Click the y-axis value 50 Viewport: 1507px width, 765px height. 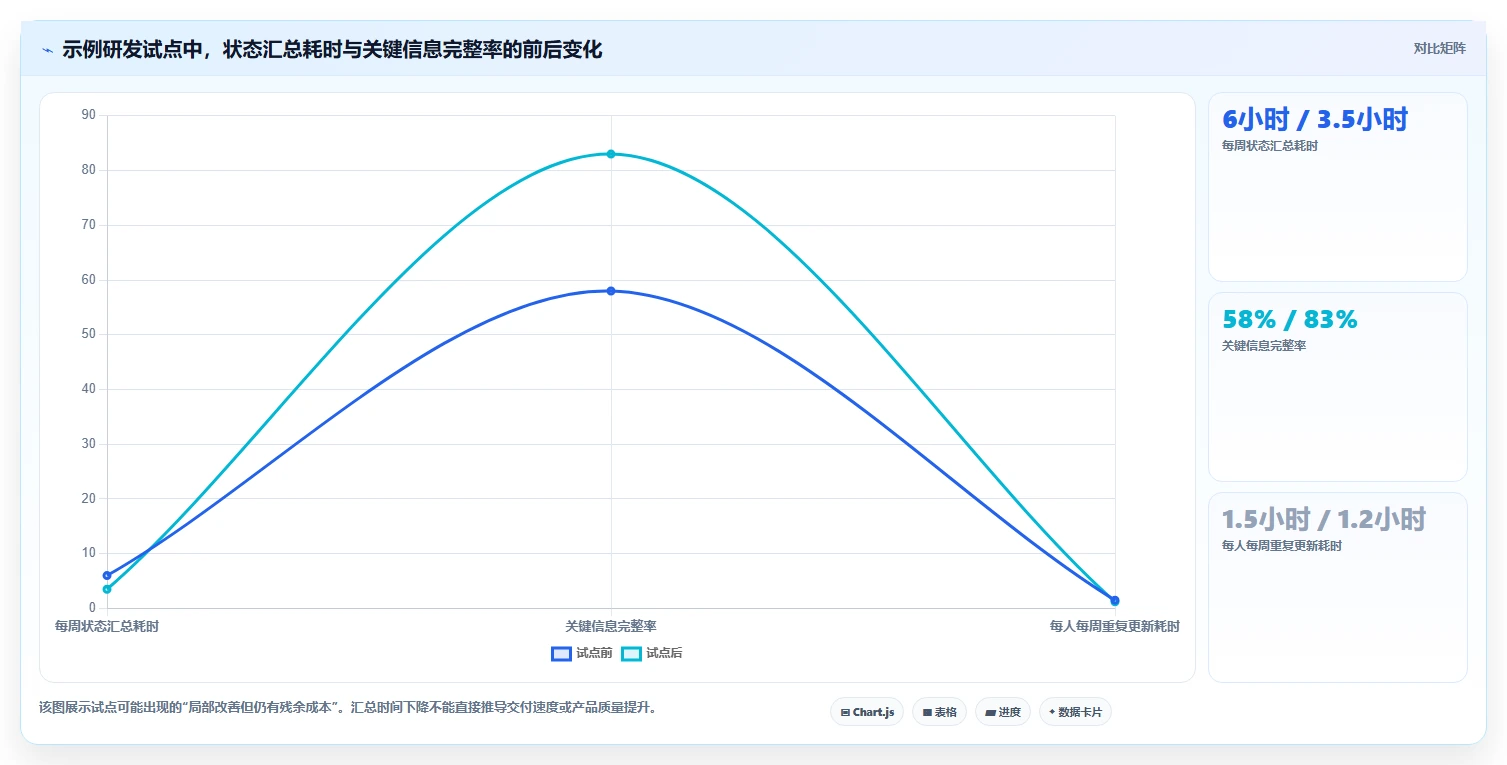tap(89, 334)
